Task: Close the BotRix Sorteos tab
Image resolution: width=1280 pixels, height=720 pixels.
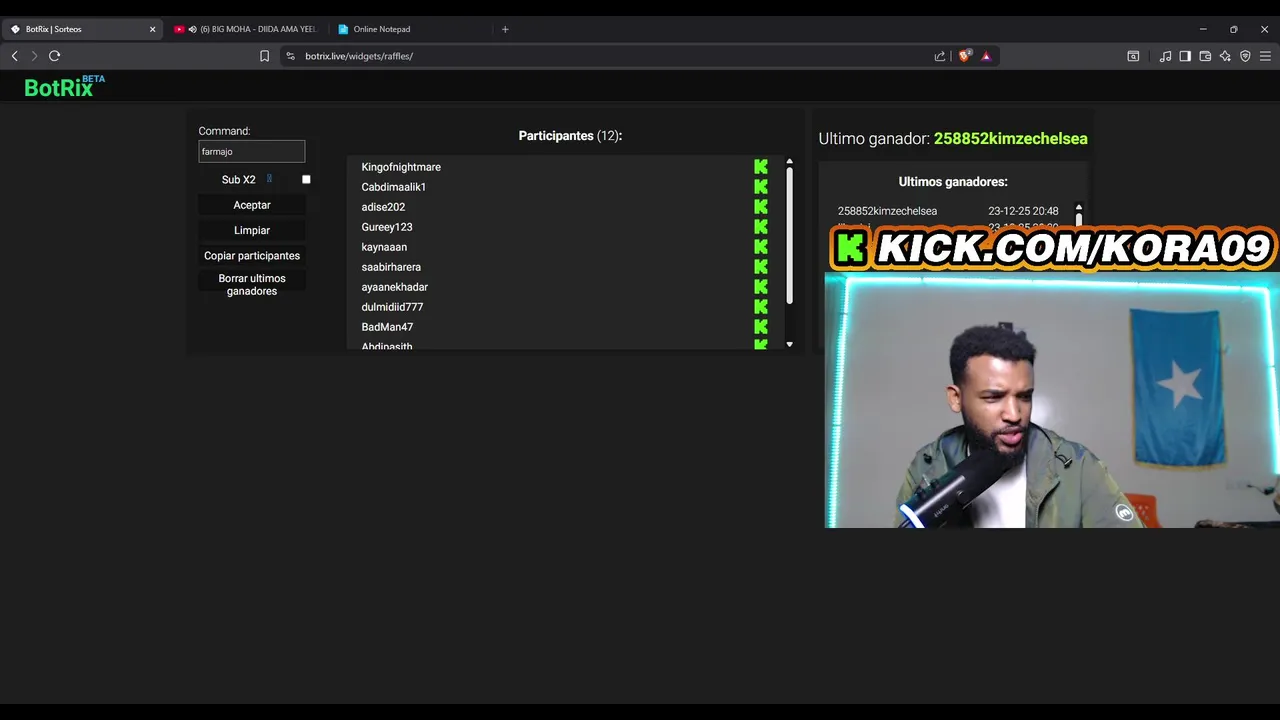Action: 152,29
